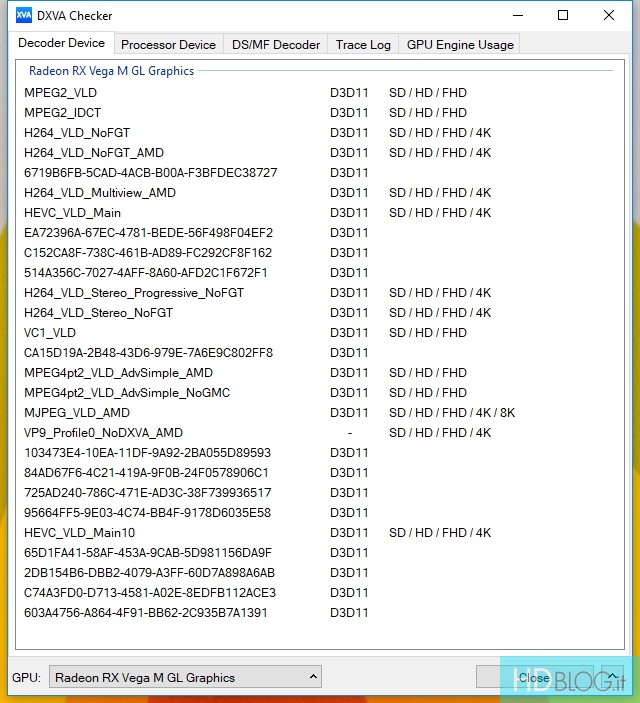Click the DXVA Checker app icon

[x=23, y=15]
